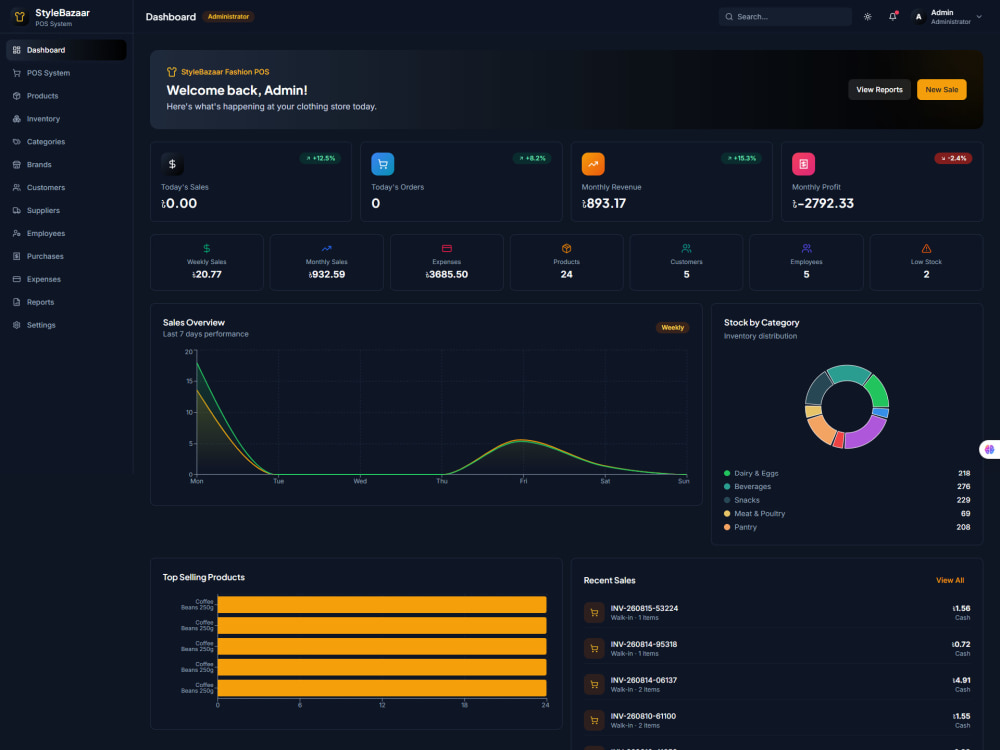Click the Employees sidebar icon
The height and width of the screenshot is (750, 1000).
click(17, 233)
